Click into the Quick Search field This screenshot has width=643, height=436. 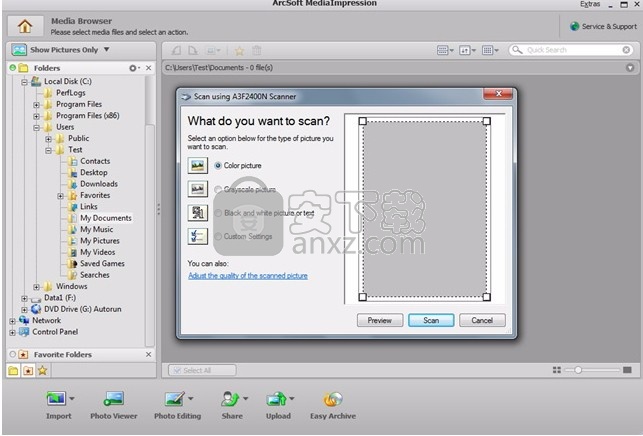570,50
